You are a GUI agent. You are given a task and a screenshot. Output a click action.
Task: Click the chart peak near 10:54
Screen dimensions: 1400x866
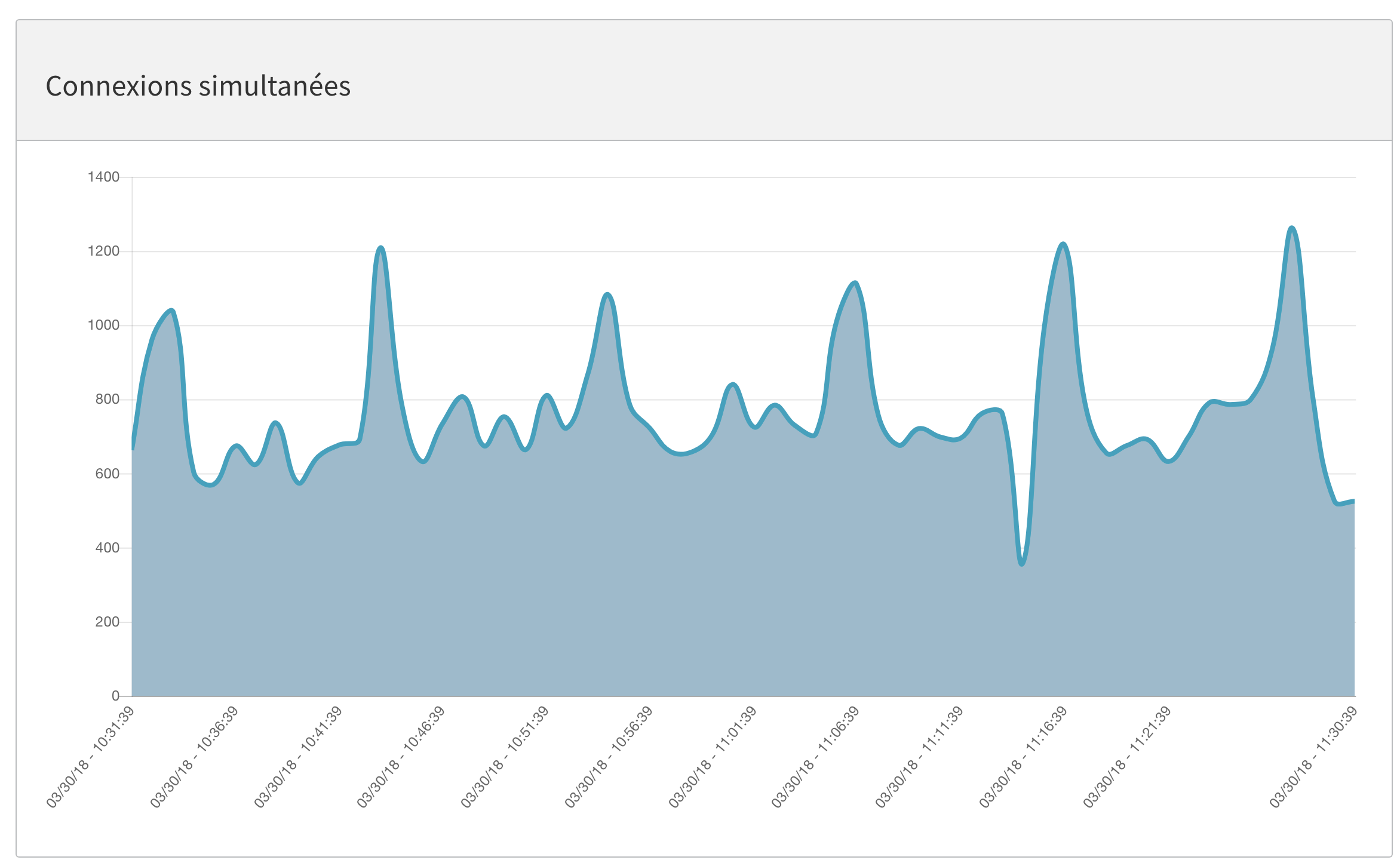point(607,294)
